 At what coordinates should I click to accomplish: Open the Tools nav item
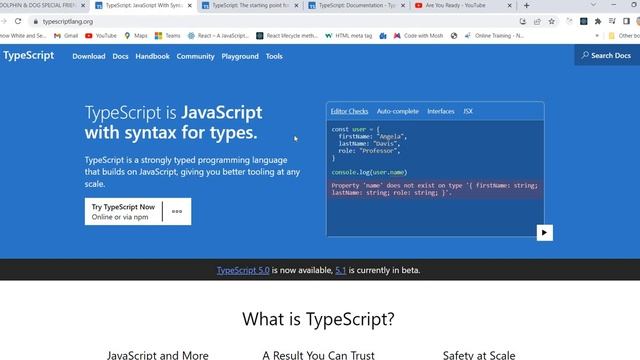tap(274, 56)
